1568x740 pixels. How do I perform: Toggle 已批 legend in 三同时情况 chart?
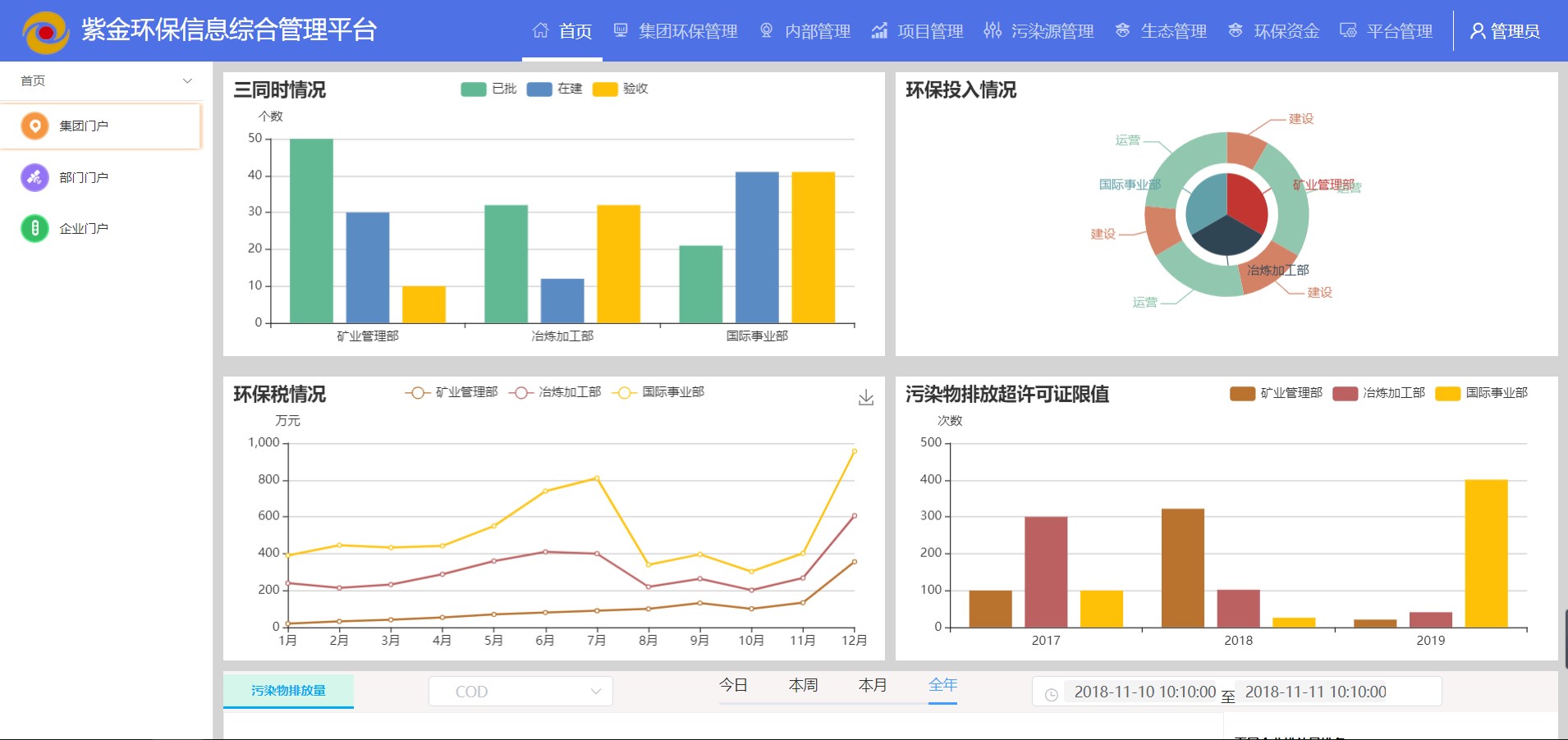click(x=488, y=89)
